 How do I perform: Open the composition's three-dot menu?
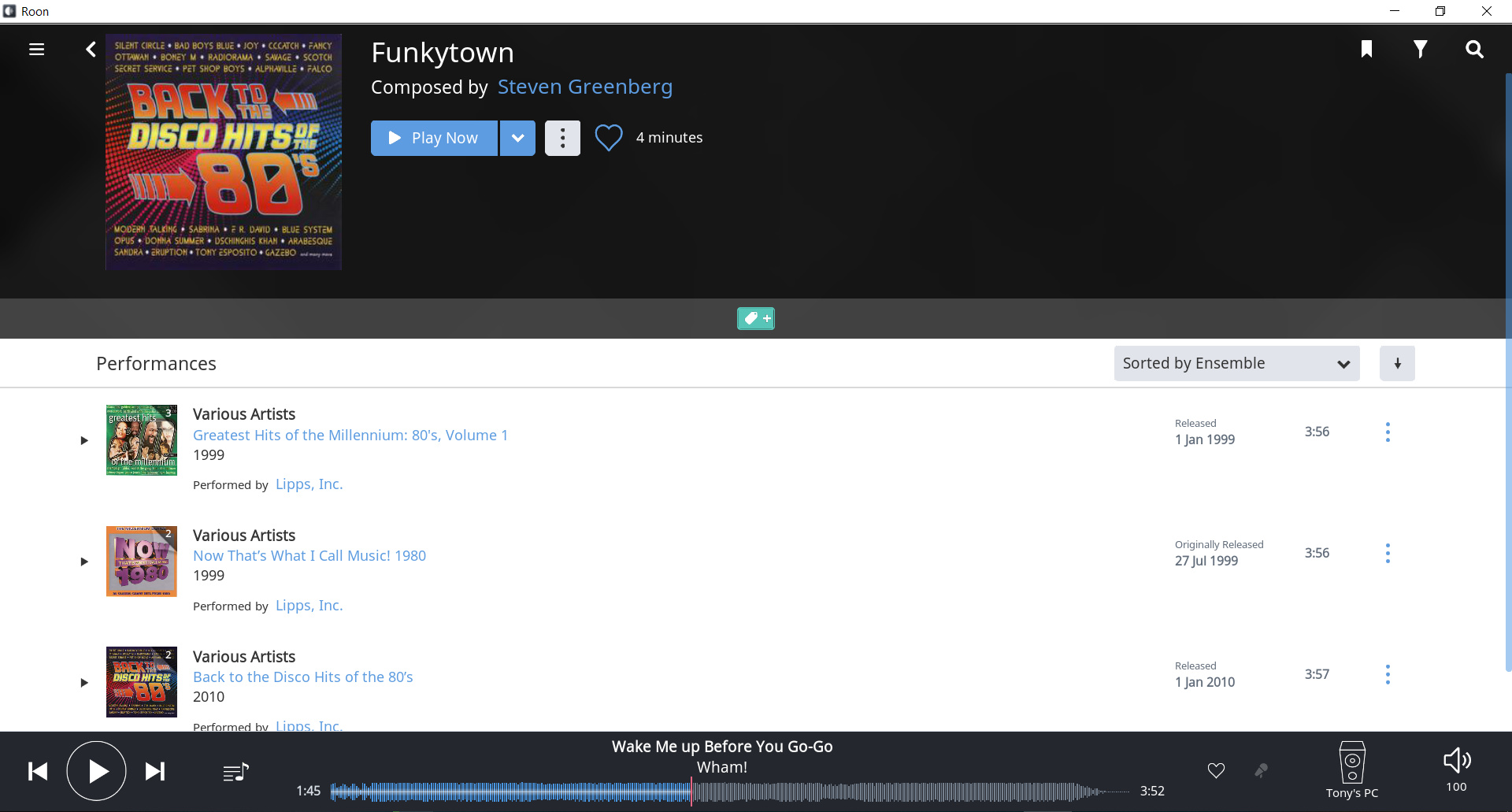tap(562, 138)
